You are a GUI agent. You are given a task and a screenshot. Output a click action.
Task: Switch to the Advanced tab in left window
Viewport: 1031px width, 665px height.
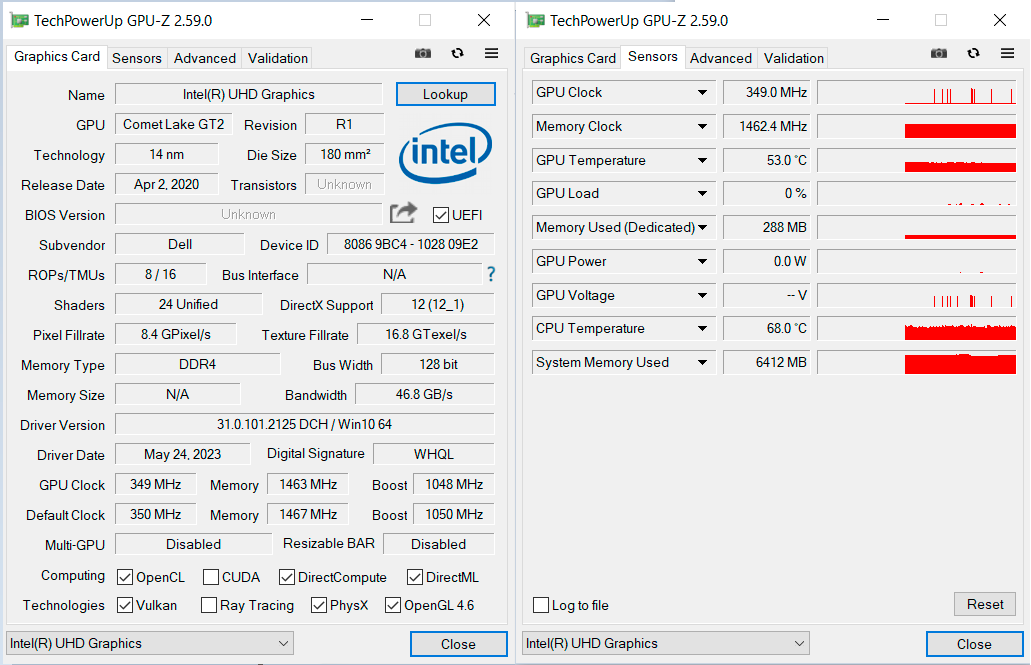(205, 58)
